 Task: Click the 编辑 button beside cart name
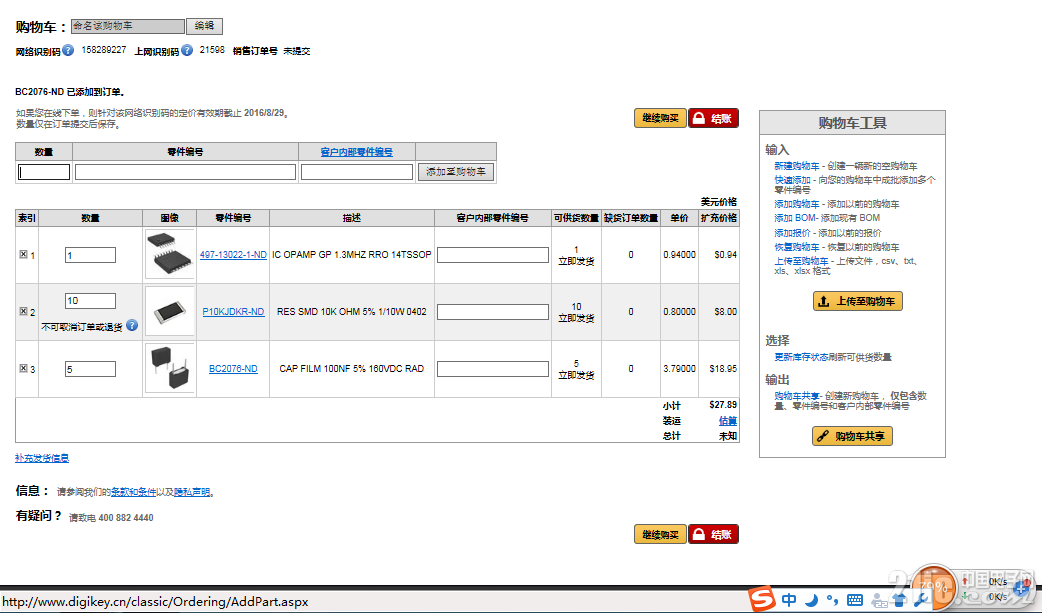[204, 26]
